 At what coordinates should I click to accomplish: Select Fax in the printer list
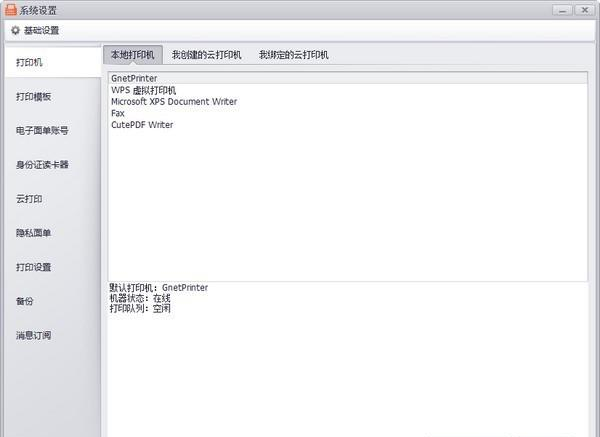pyautogui.click(x=348, y=113)
